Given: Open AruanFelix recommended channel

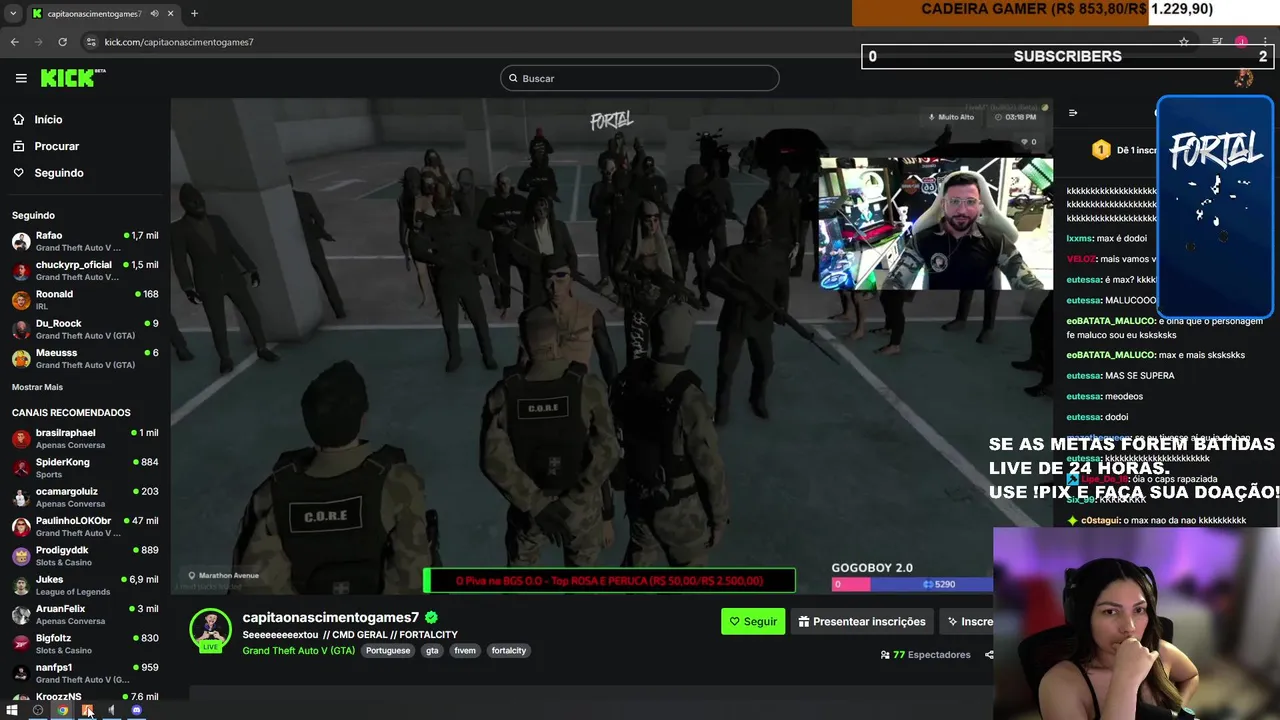Looking at the screenshot, I should (x=85, y=614).
